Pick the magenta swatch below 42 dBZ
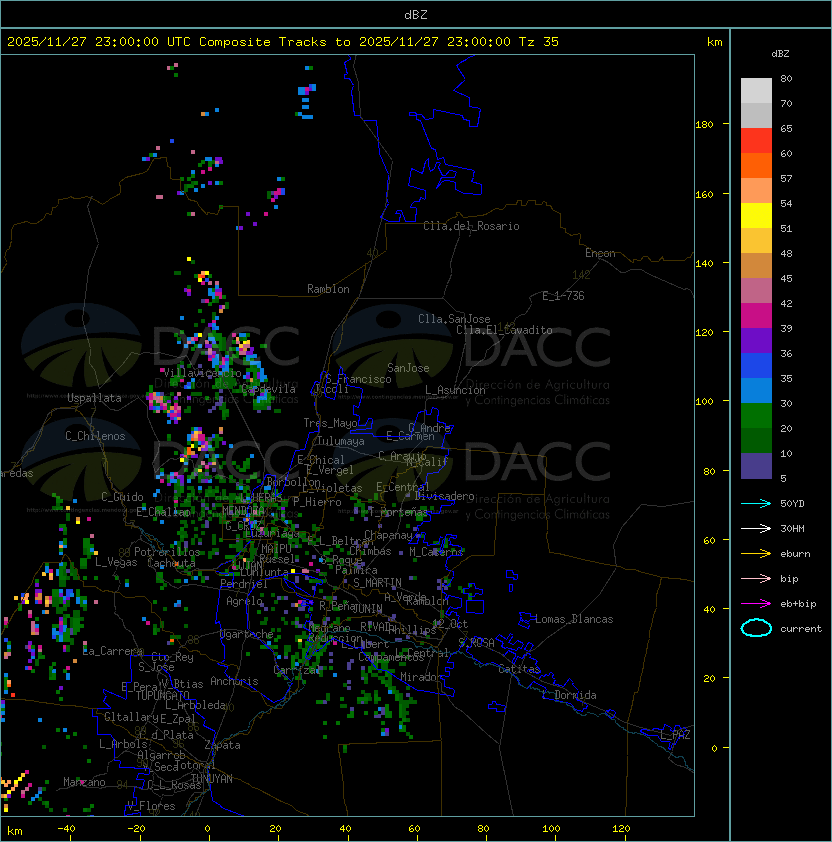Viewport: 832px width, 842px height. click(x=756, y=316)
